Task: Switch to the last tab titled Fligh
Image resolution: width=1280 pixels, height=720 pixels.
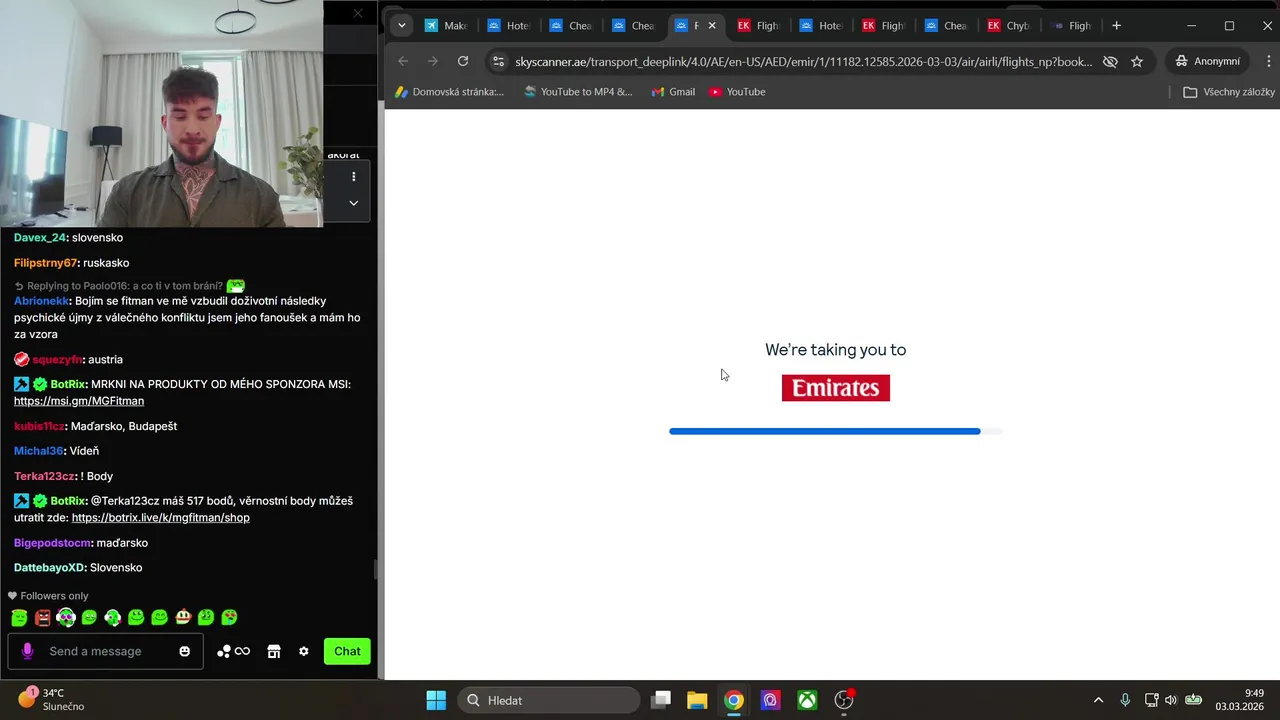Action: point(1071,25)
